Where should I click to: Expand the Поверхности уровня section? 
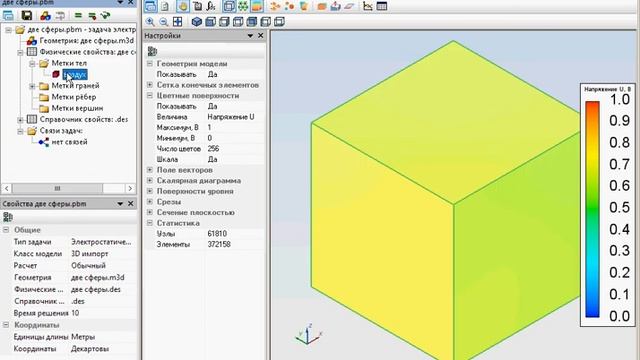(149, 191)
